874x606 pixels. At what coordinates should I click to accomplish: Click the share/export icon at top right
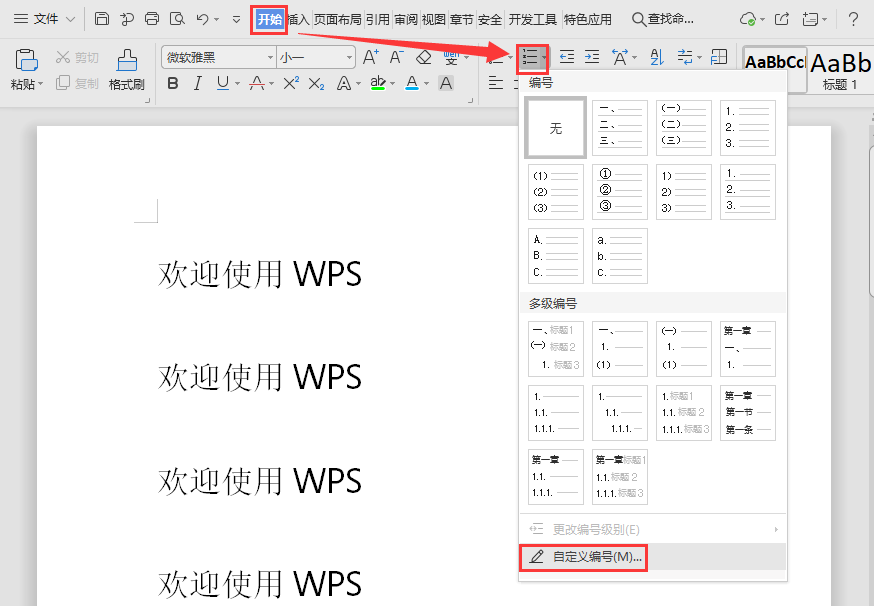[x=782, y=19]
